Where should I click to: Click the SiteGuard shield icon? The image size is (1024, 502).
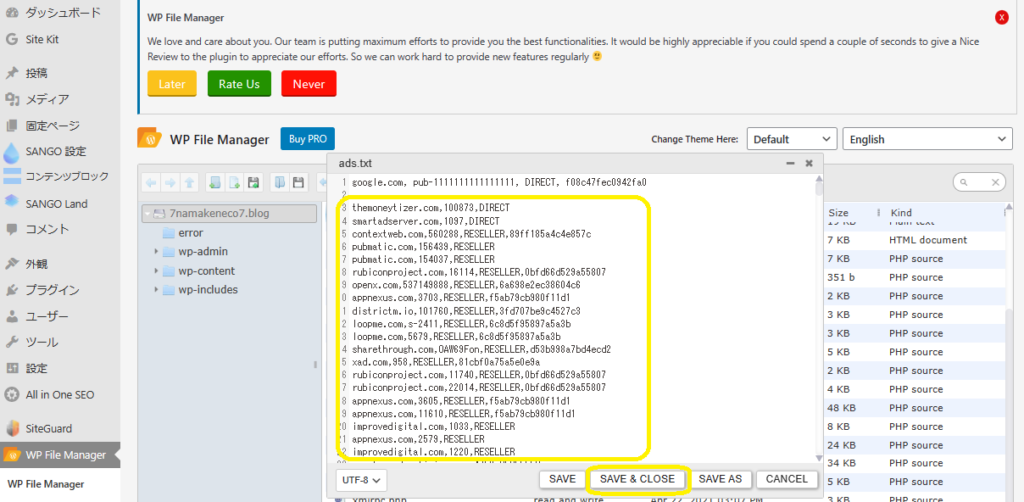pos(12,429)
